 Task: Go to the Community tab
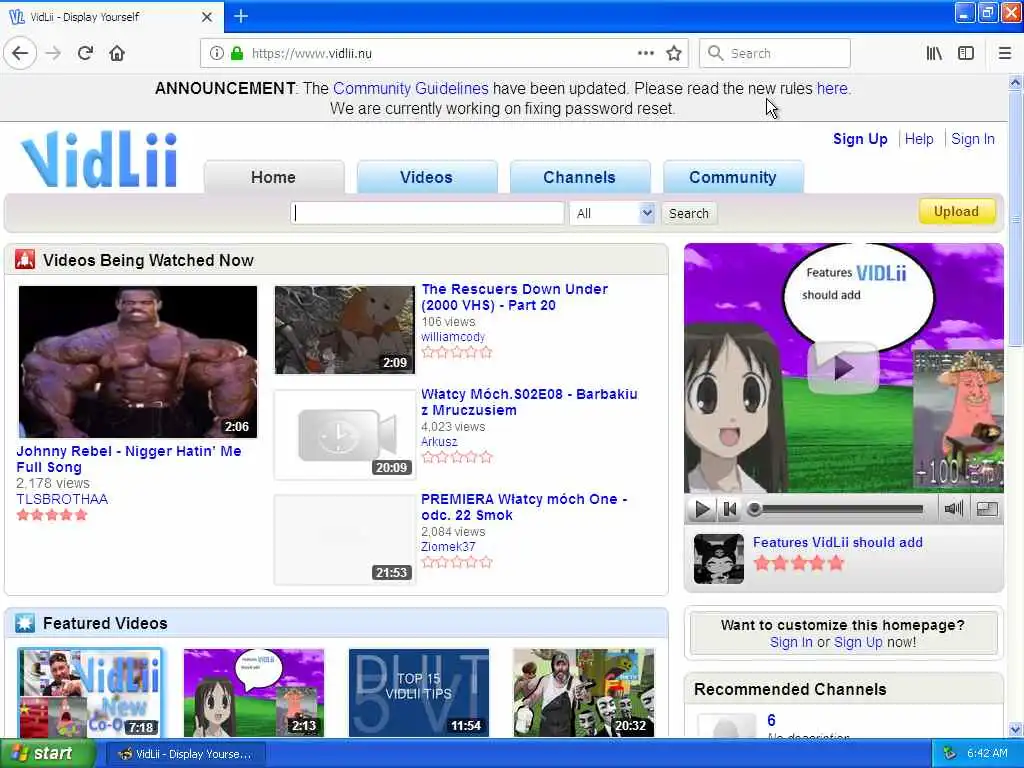click(x=733, y=177)
